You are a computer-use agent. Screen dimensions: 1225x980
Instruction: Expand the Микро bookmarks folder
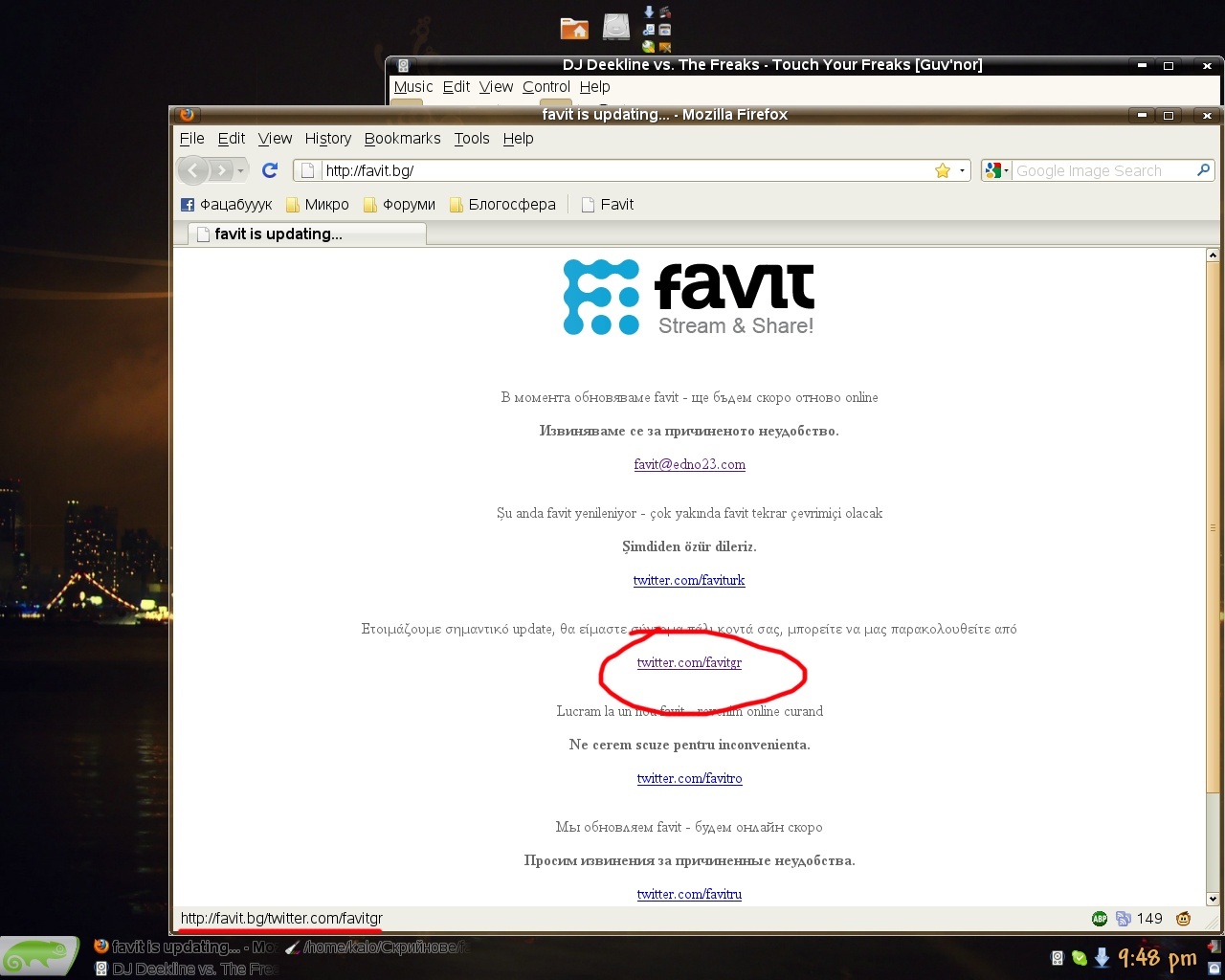click(318, 204)
